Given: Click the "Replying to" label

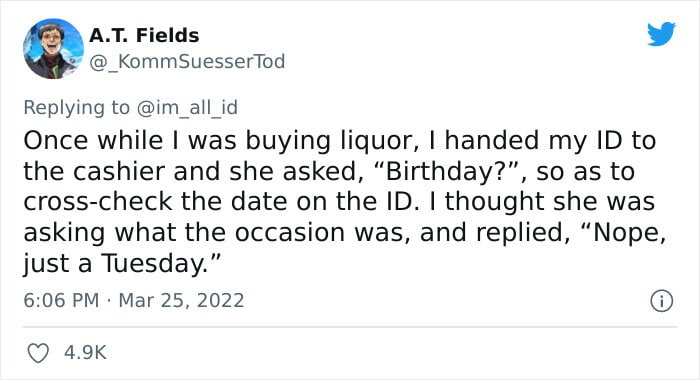Looking at the screenshot, I should point(76,108).
